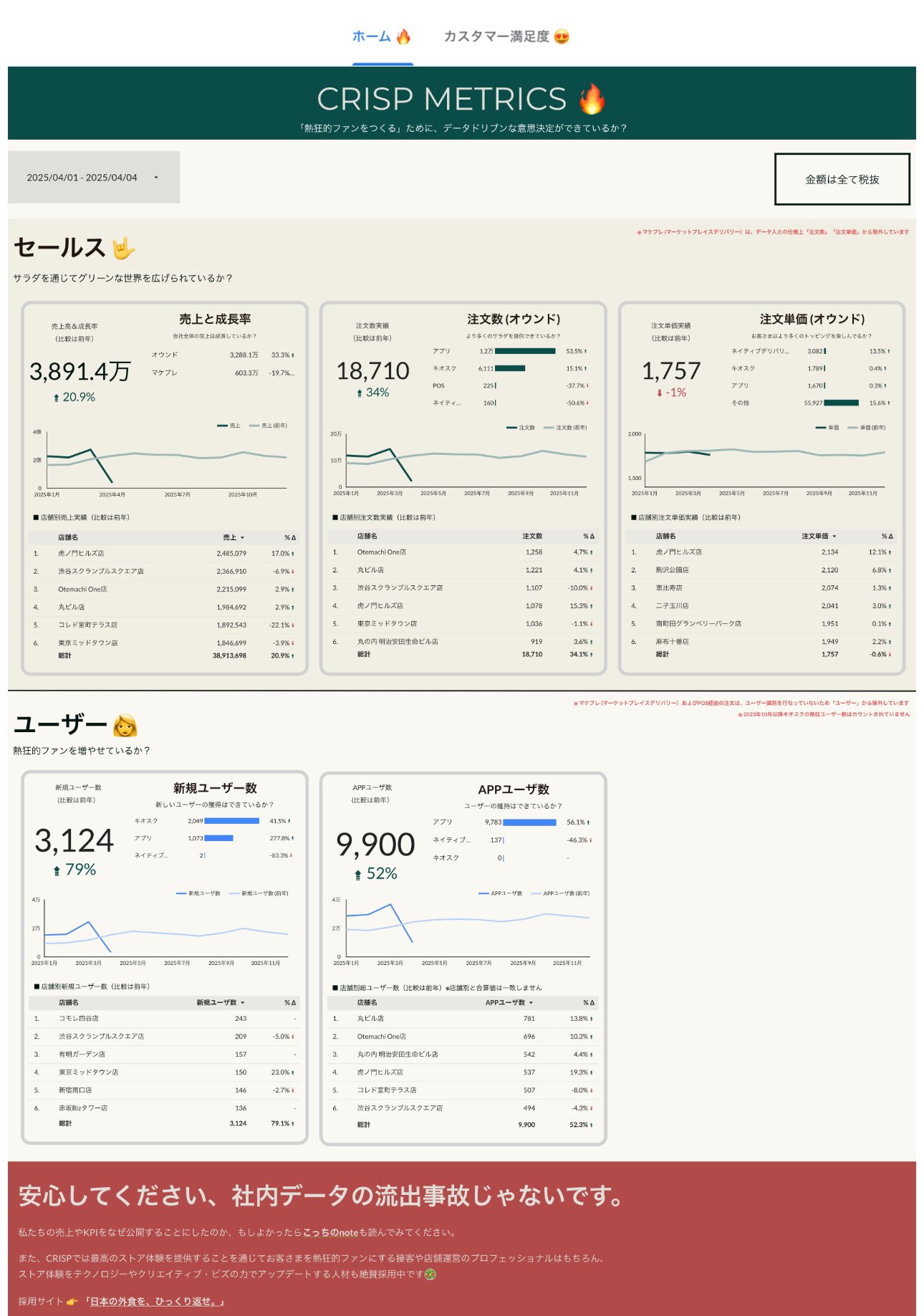This screenshot has height=1316, width=924.
Task: Select コモレ四谷店 row in new users table
Action: (164, 1019)
